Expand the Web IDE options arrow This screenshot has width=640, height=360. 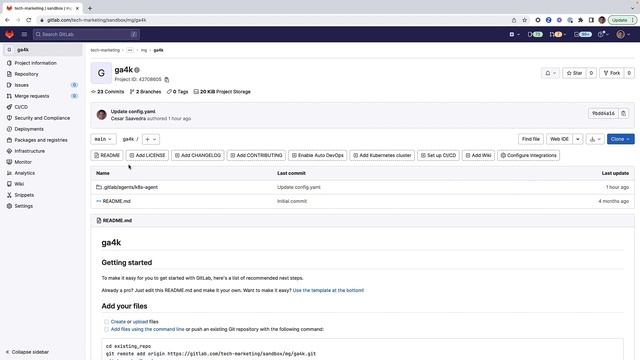point(578,139)
